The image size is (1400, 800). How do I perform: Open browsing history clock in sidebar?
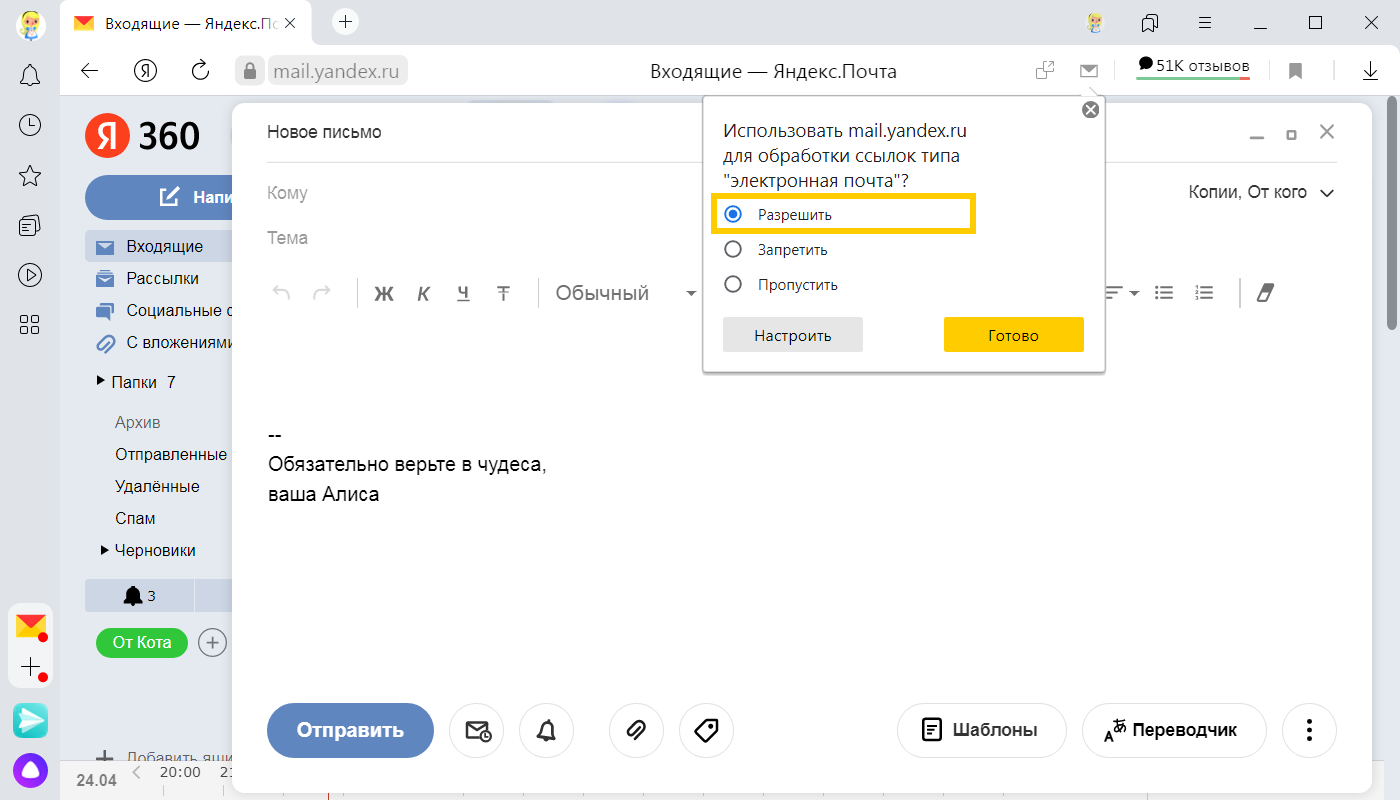pyautogui.click(x=30, y=125)
